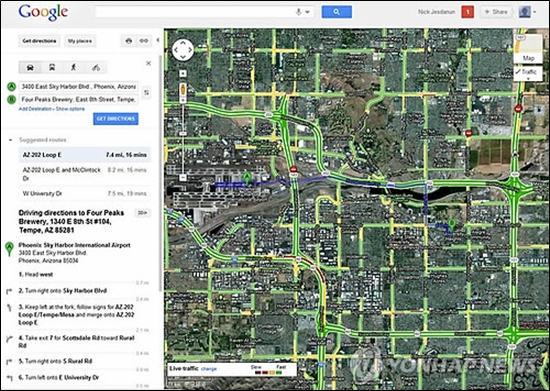Select the walking directions icon
550x391 pixels.
(x=73, y=67)
